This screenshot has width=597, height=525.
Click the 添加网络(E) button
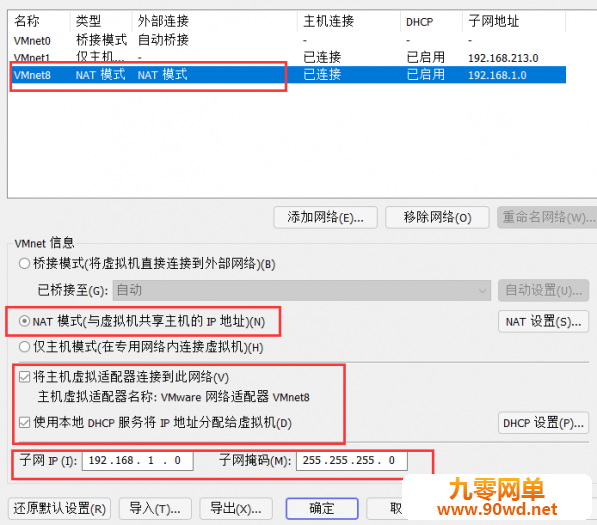click(x=326, y=217)
